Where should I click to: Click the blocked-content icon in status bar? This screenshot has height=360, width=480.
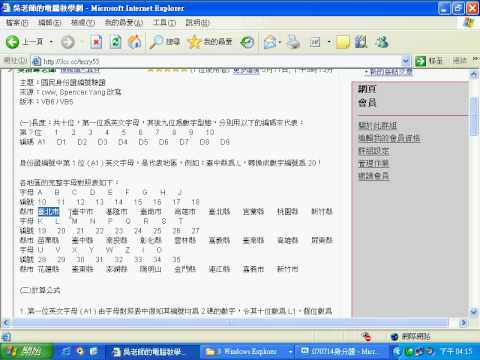pos(367,337)
